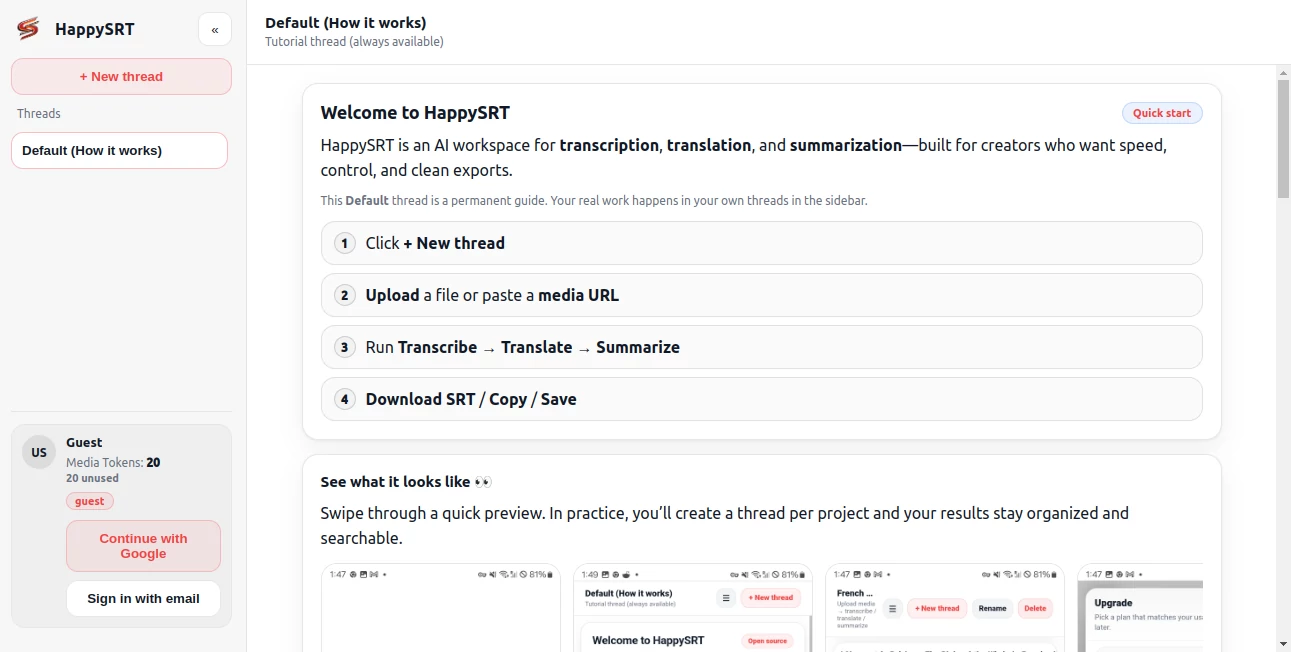Select step 3 Transcribe Translate Summarize row
This screenshot has height=652, width=1291.
click(x=761, y=347)
